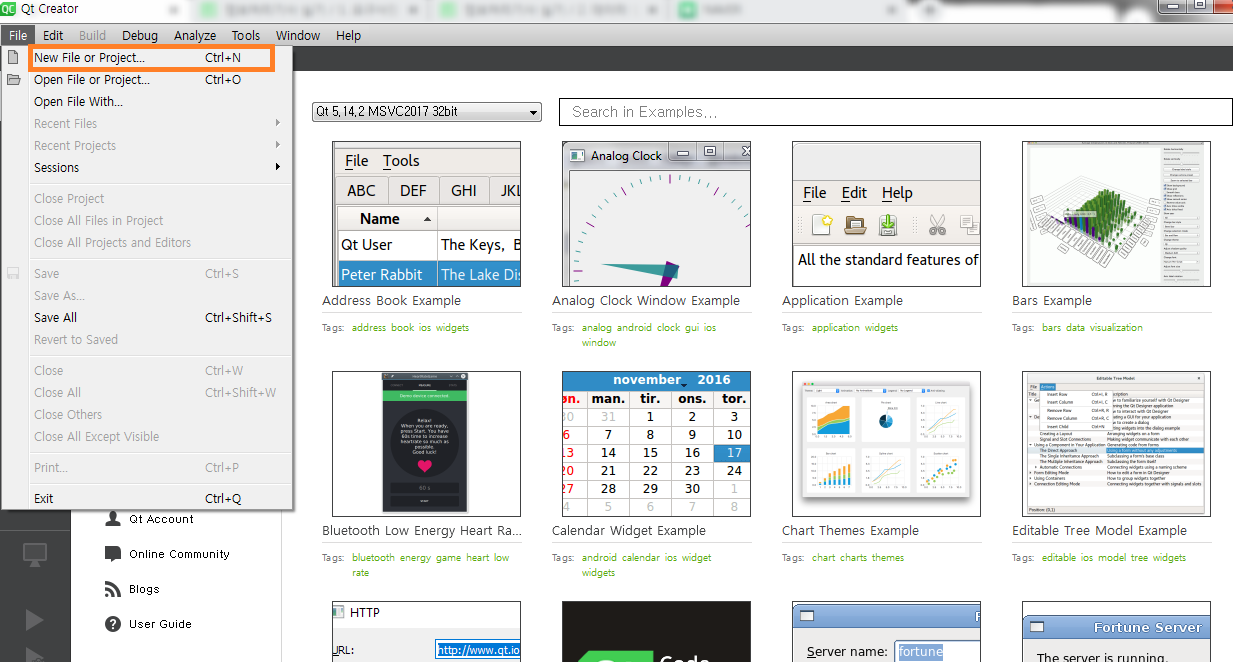Click the 'bluetooth' tag link
The height and width of the screenshot is (662, 1233).
(x=374, y=557)
